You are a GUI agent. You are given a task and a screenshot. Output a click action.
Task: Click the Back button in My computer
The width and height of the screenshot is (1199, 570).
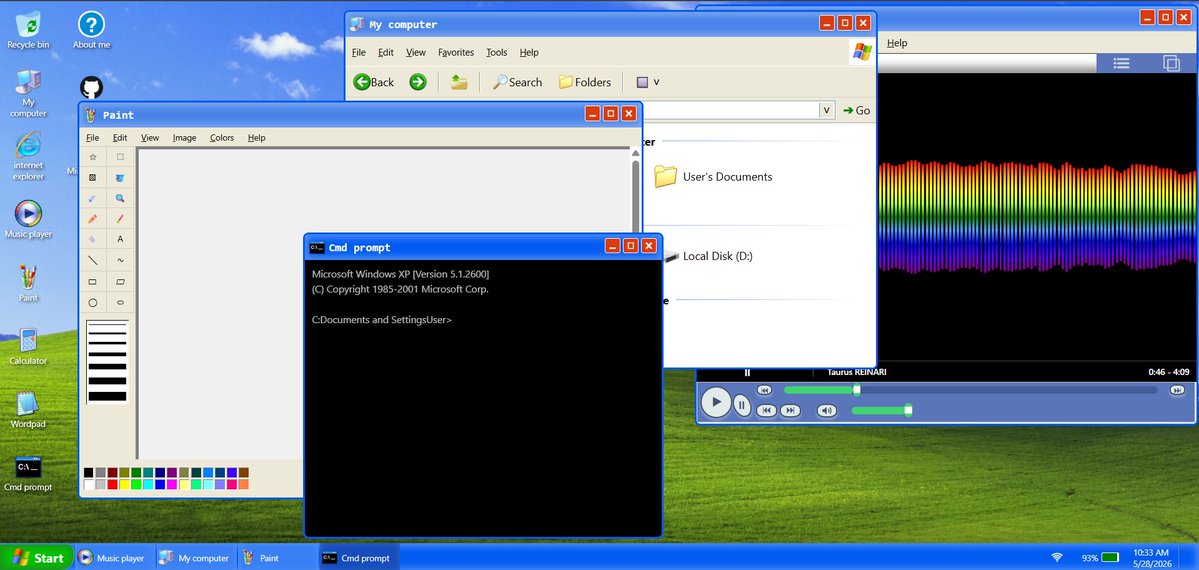(x=374, y=82)
